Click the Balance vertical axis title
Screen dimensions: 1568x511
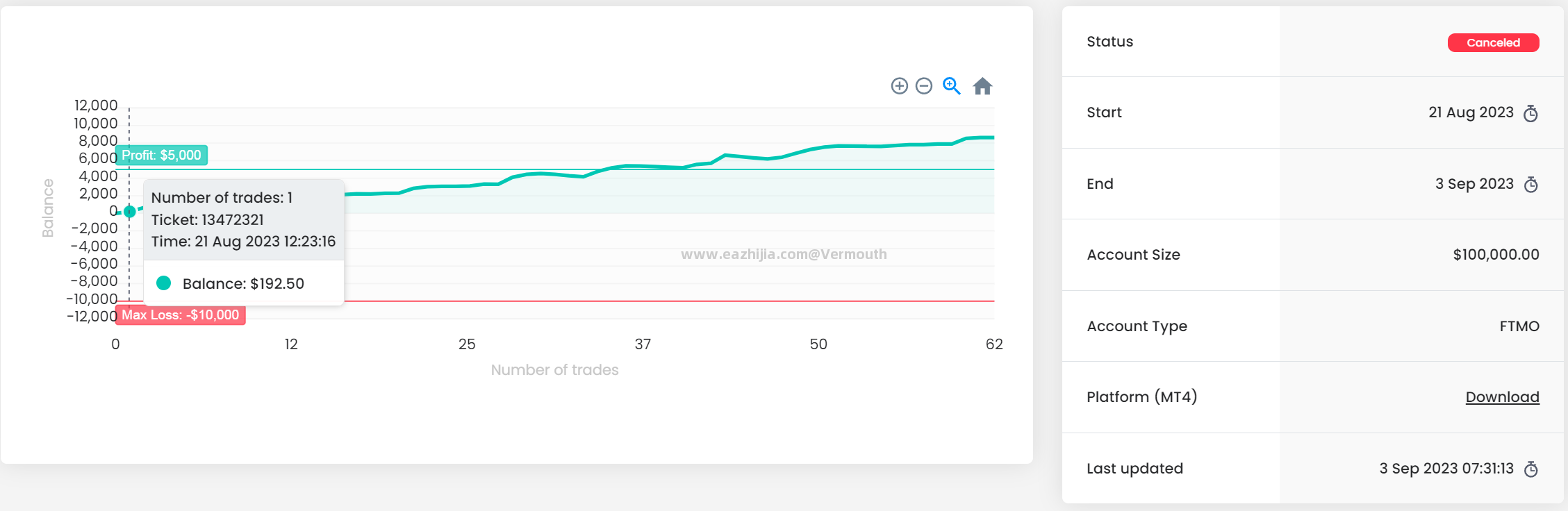point(48,208)
